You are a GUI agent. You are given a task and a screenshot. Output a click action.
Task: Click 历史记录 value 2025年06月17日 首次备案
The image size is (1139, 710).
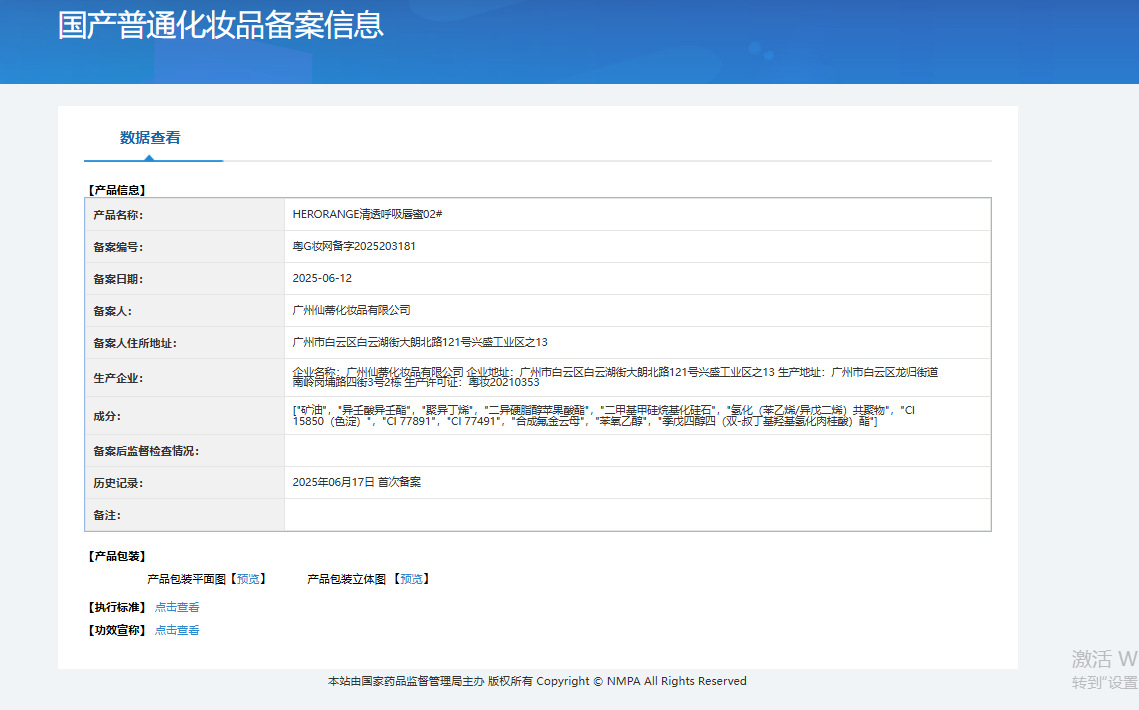click(357, 483)
